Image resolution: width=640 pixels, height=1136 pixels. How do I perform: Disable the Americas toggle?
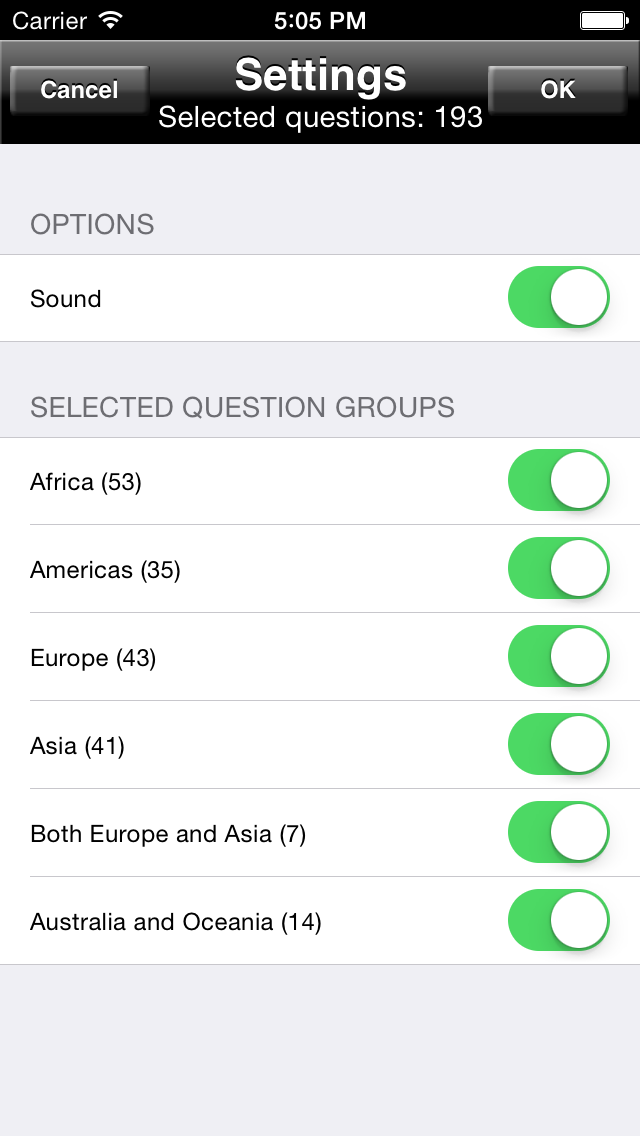coord(558,568)
